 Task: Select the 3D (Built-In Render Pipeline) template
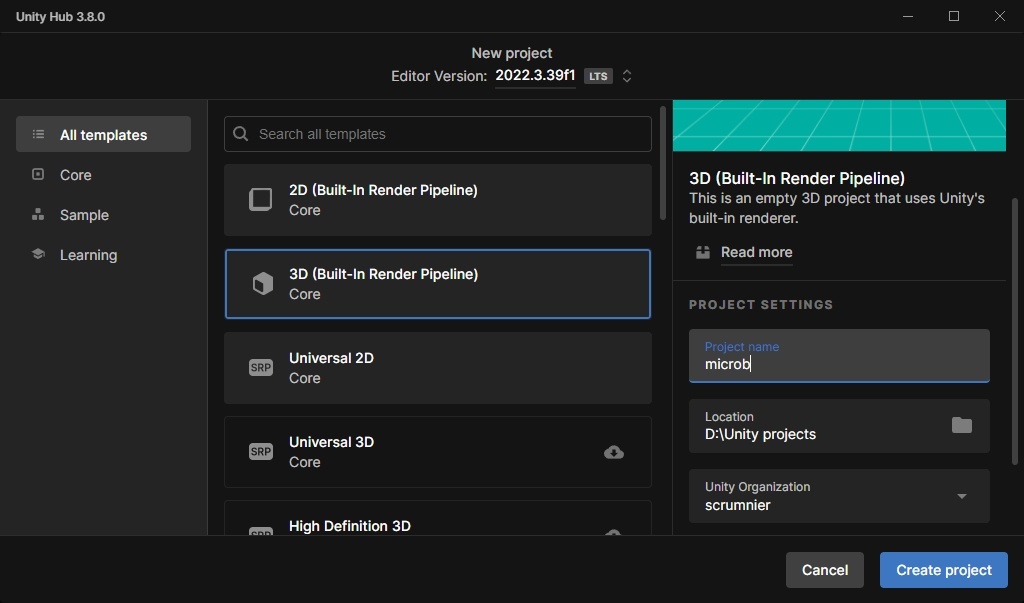(438, 284)
